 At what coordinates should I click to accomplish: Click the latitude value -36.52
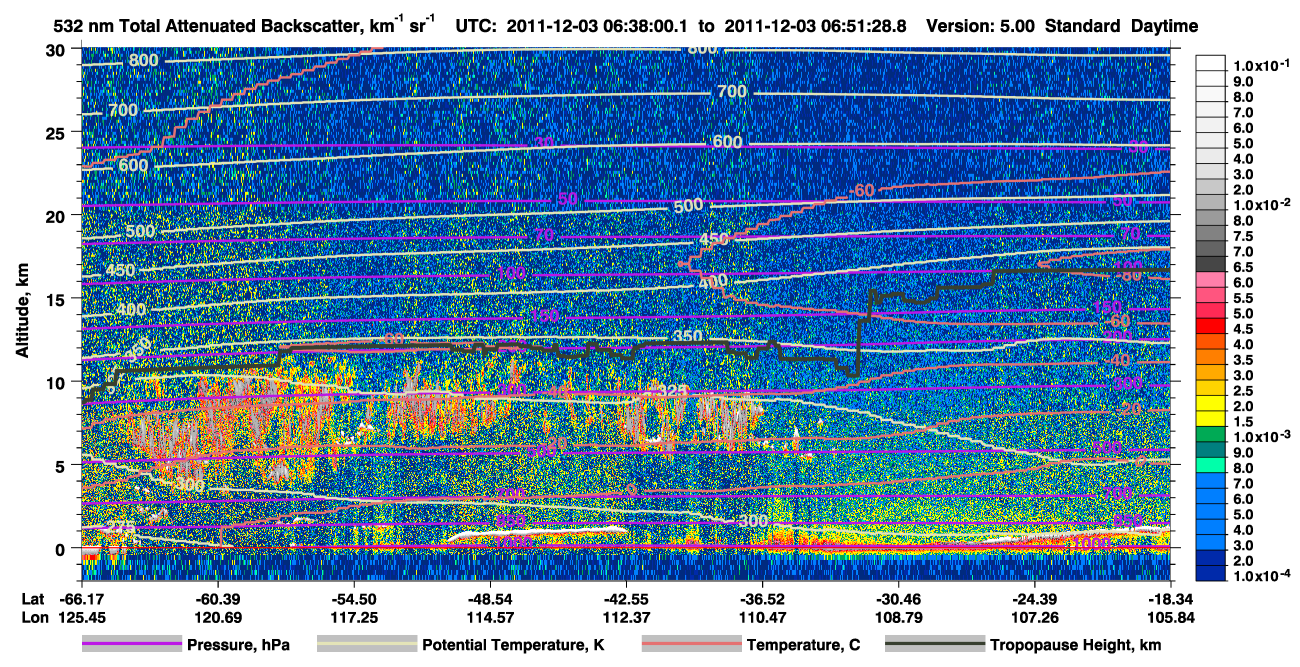762,598
